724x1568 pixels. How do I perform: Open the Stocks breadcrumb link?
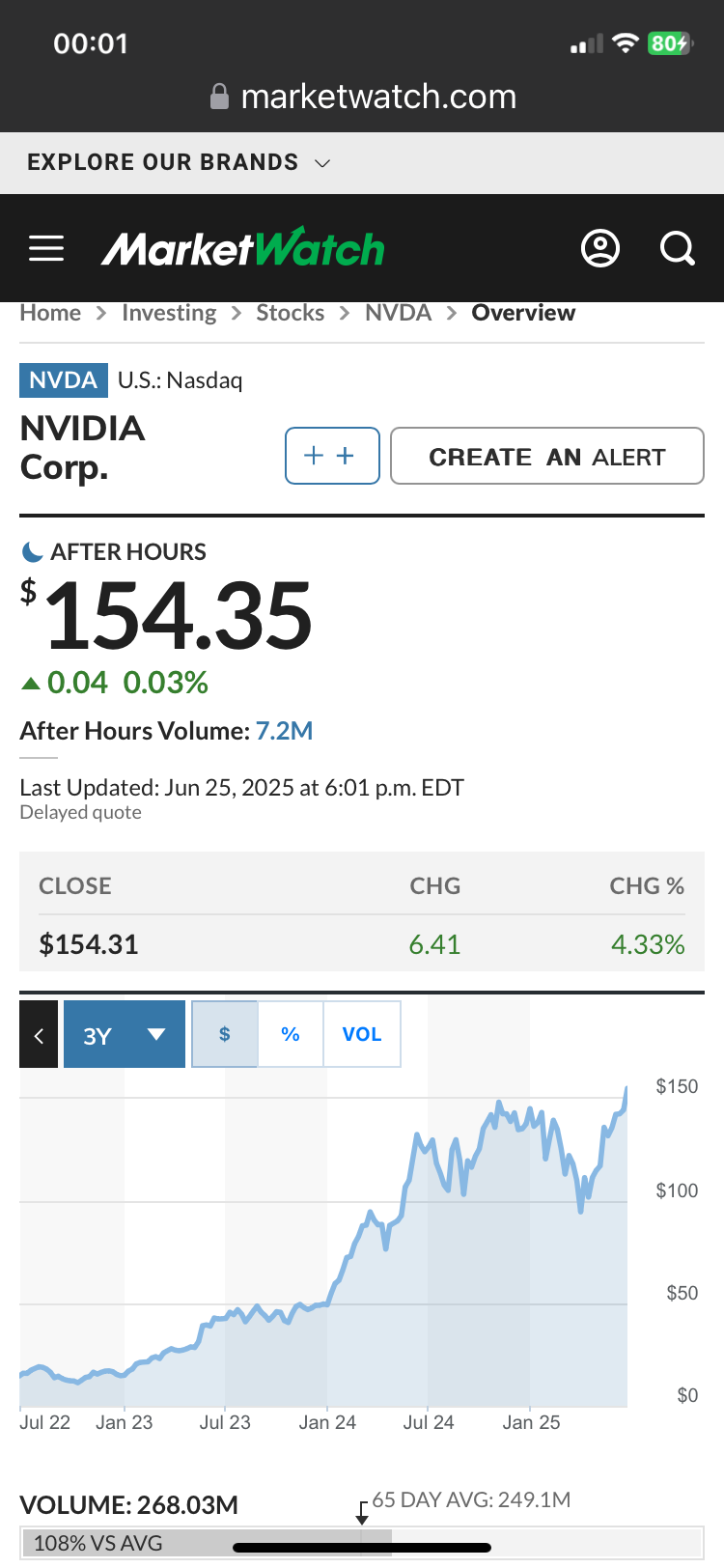coord(290,313)
